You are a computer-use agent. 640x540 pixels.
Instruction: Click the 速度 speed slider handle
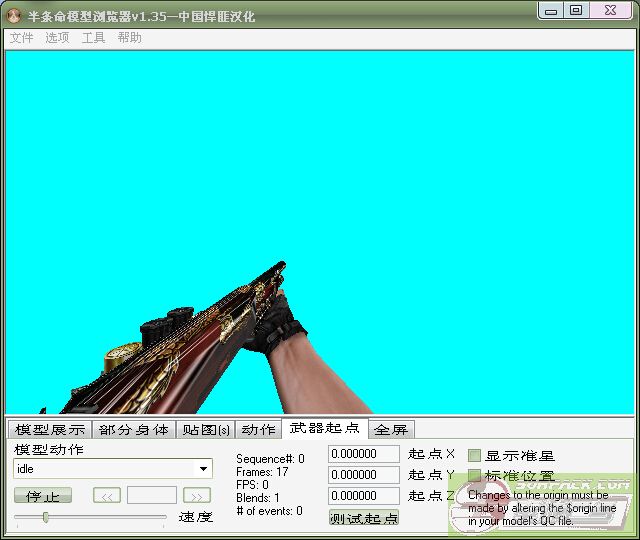pyautogui.click(x=45, y=517)
